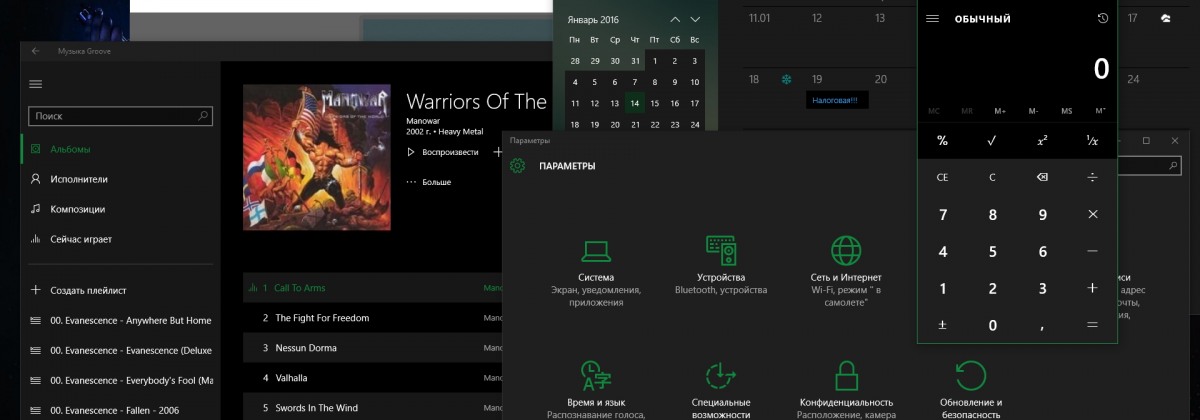The height and width of the screenshot is (420, 1200).
Task: Click the Январь 2016 calendar header
Action: [x=593, y=19]
